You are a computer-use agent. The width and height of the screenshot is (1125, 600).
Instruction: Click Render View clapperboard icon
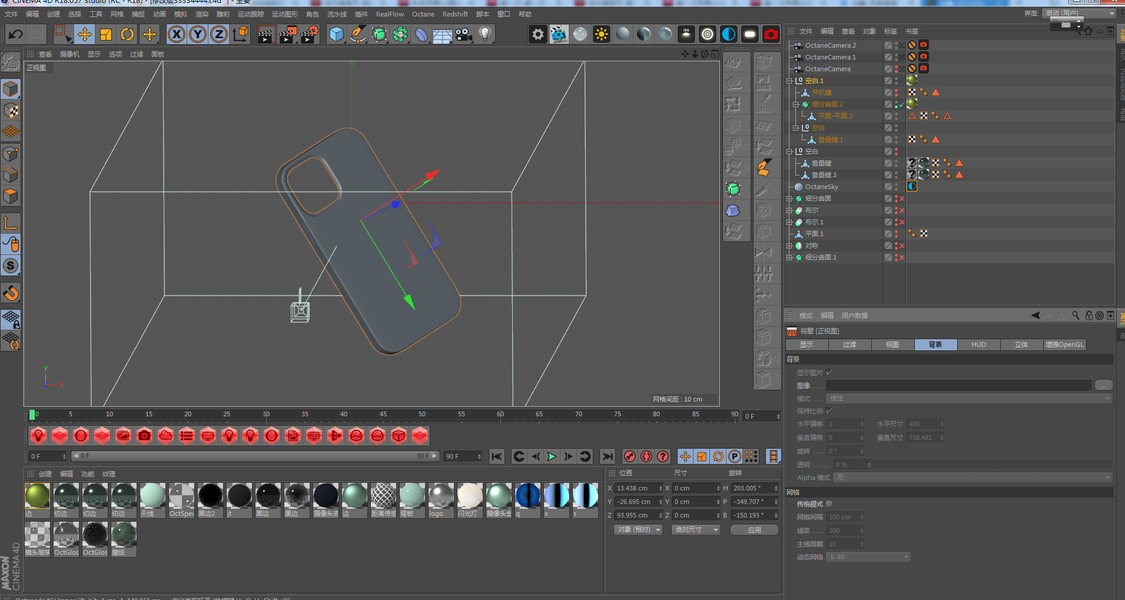(265, 34)
